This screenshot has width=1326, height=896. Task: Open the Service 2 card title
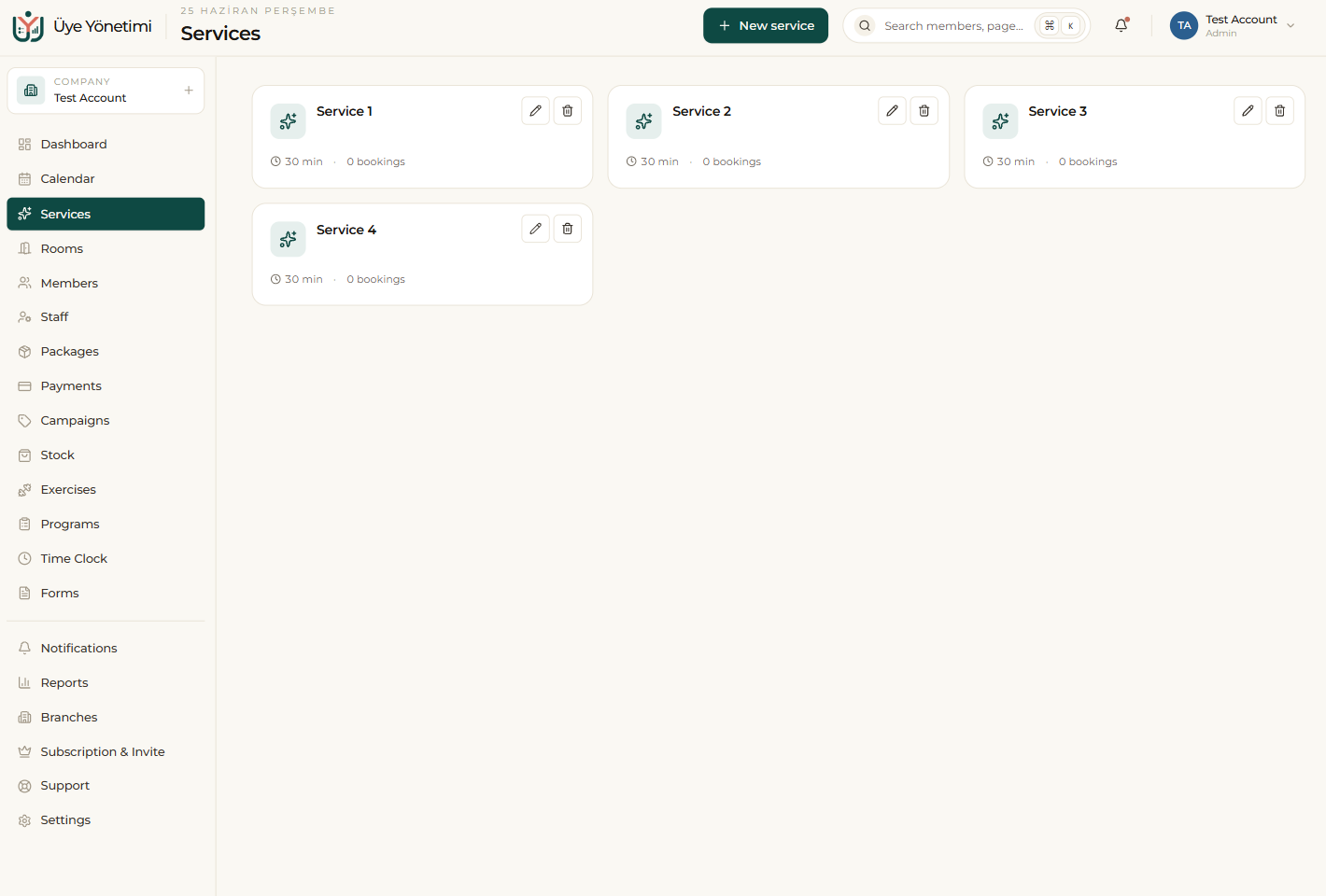(x=702, y=111)
